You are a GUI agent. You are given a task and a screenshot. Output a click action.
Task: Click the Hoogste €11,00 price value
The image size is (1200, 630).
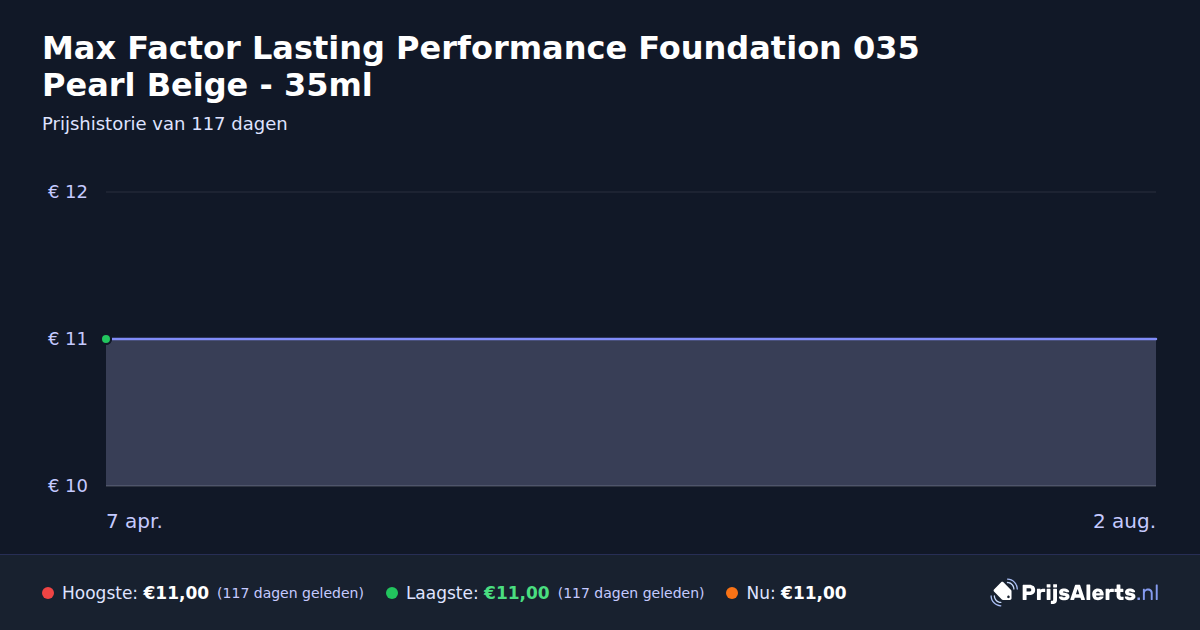click(x=176, y=593)
